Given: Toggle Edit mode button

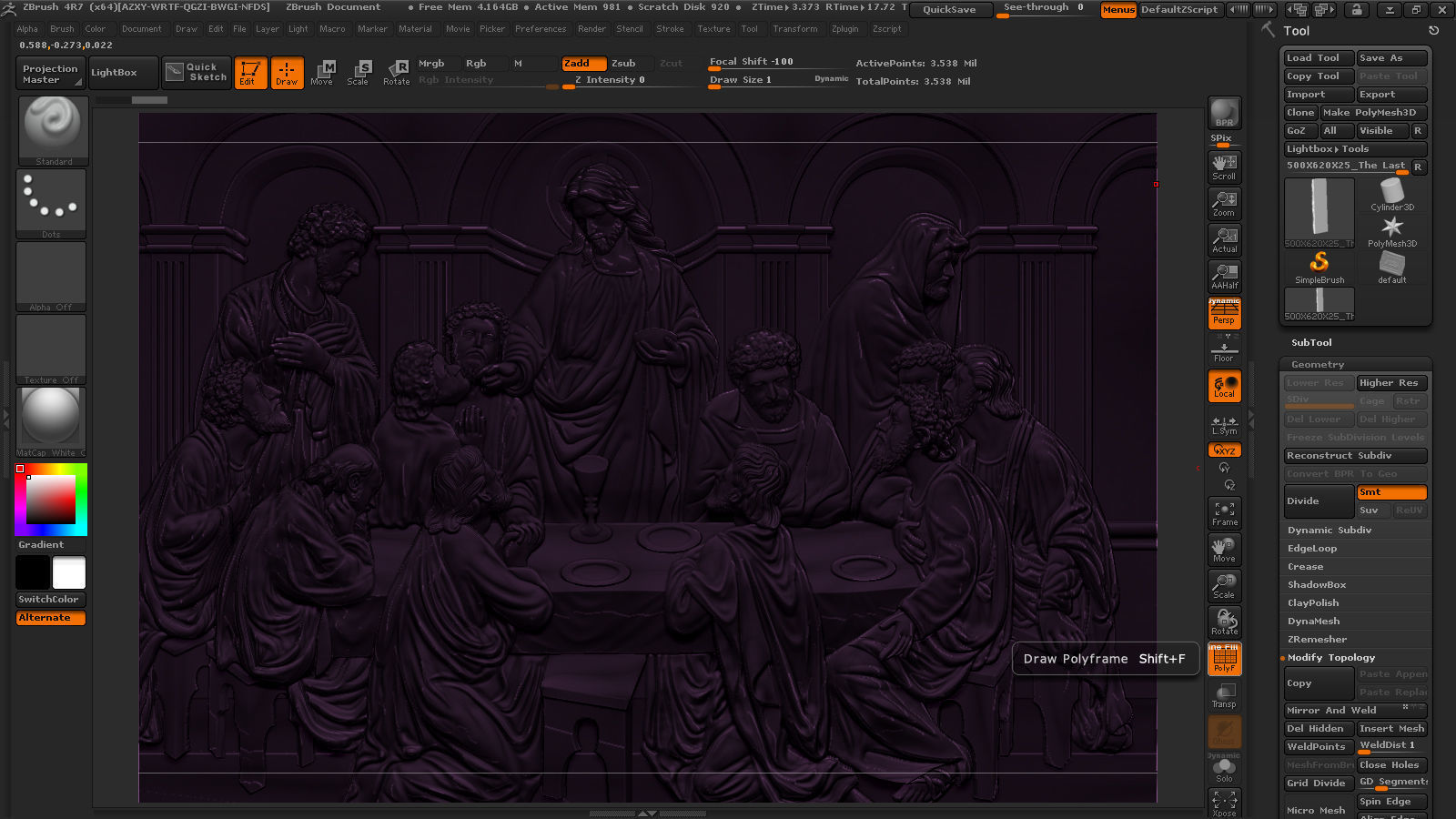Looking at the screenshot, I should 250,73.
